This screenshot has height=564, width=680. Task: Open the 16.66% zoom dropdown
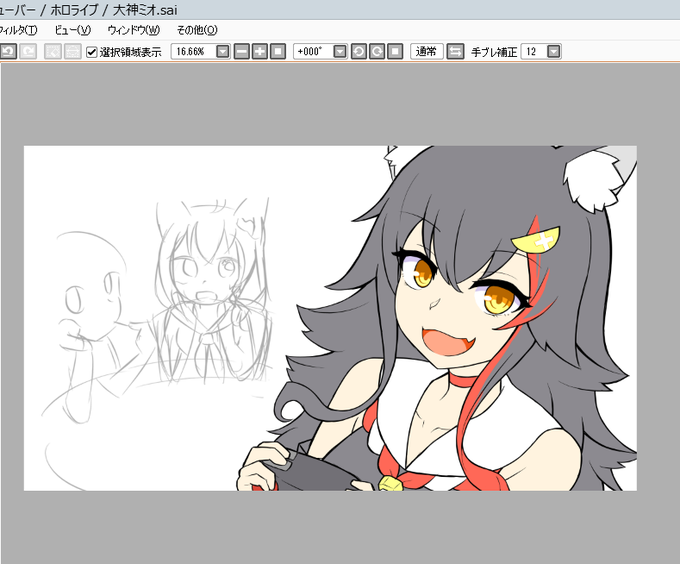click(x=222, y=52)
